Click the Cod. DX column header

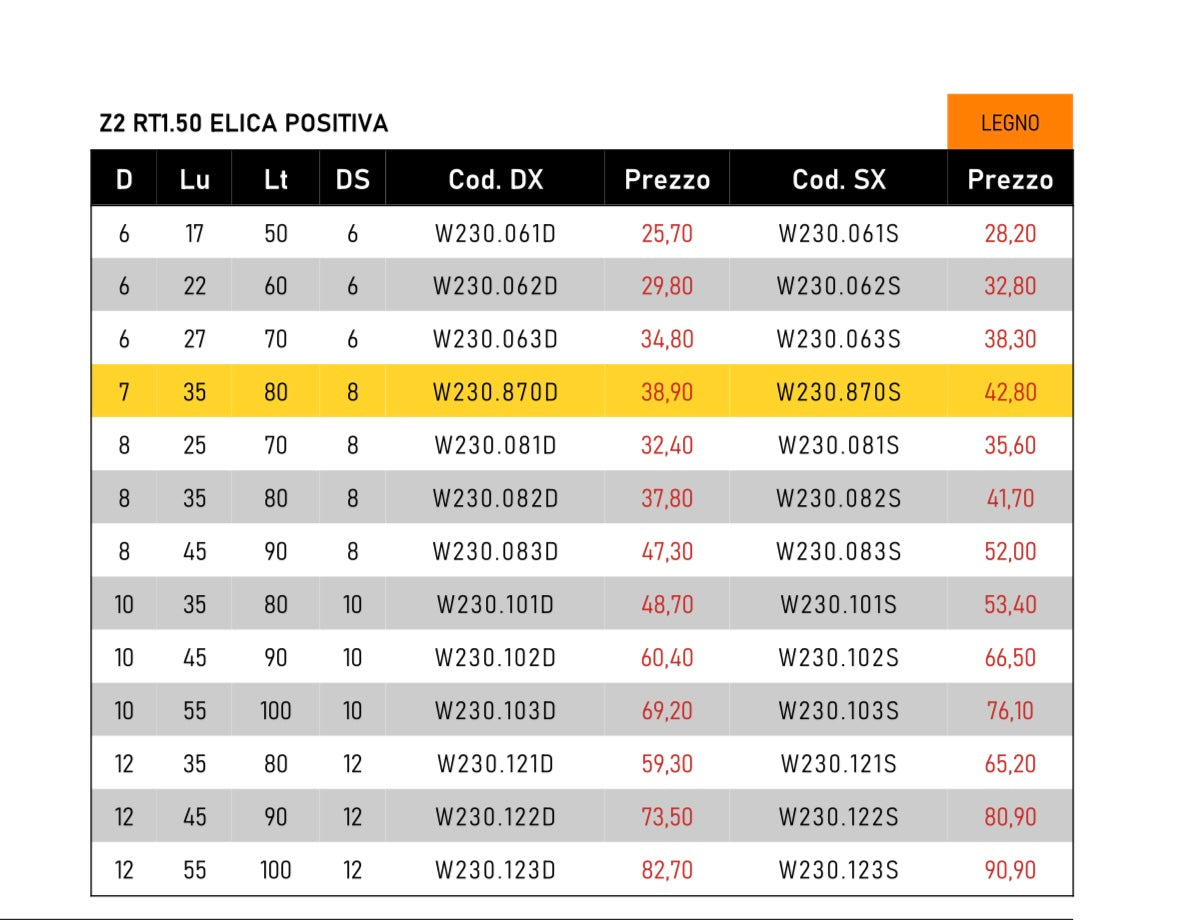tap(495, 180)
